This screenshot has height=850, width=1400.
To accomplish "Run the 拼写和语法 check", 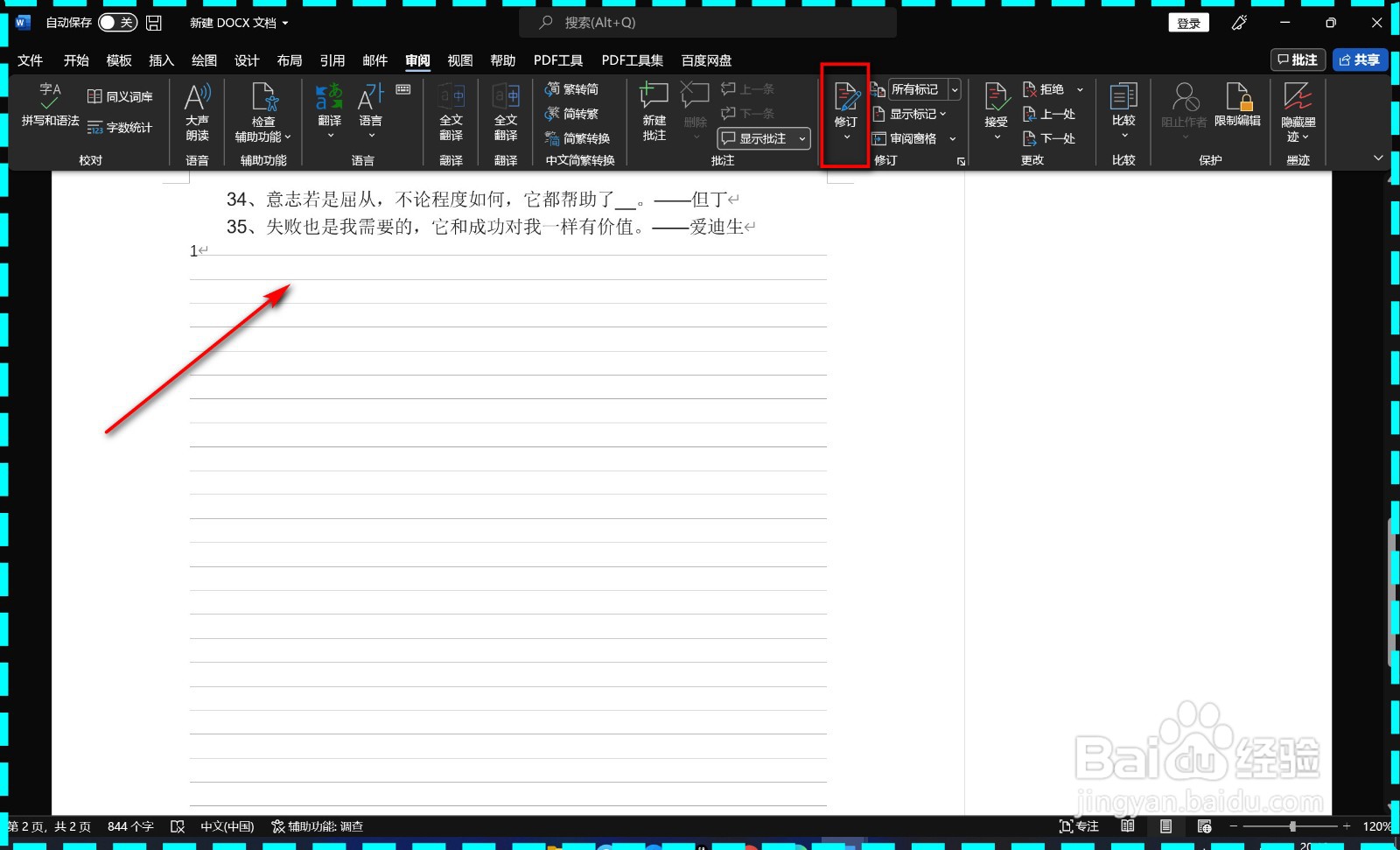I will [x=50, y=105].
